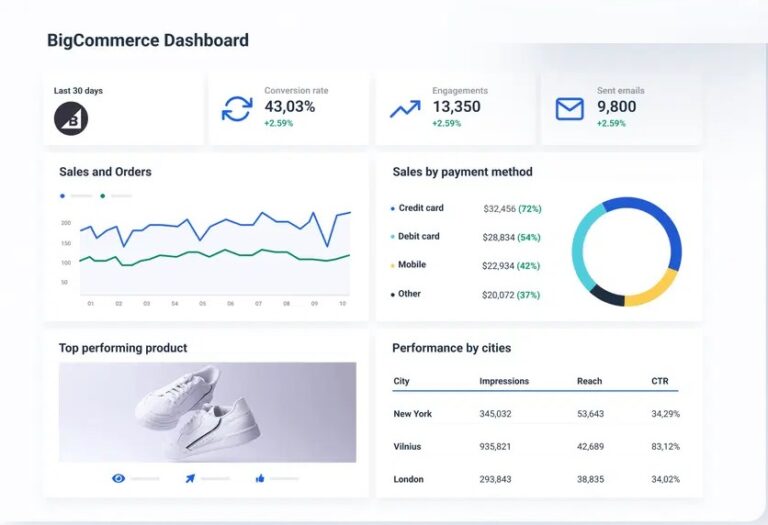Screen dimensions: 768x525
Task: Click the BigCommerce logo icon
Action: pyautogui.click(x=71, y=119)
